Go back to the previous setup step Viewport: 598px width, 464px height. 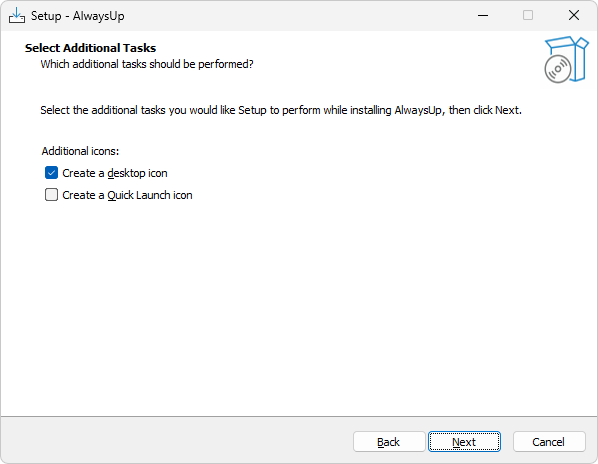[389, 442]
